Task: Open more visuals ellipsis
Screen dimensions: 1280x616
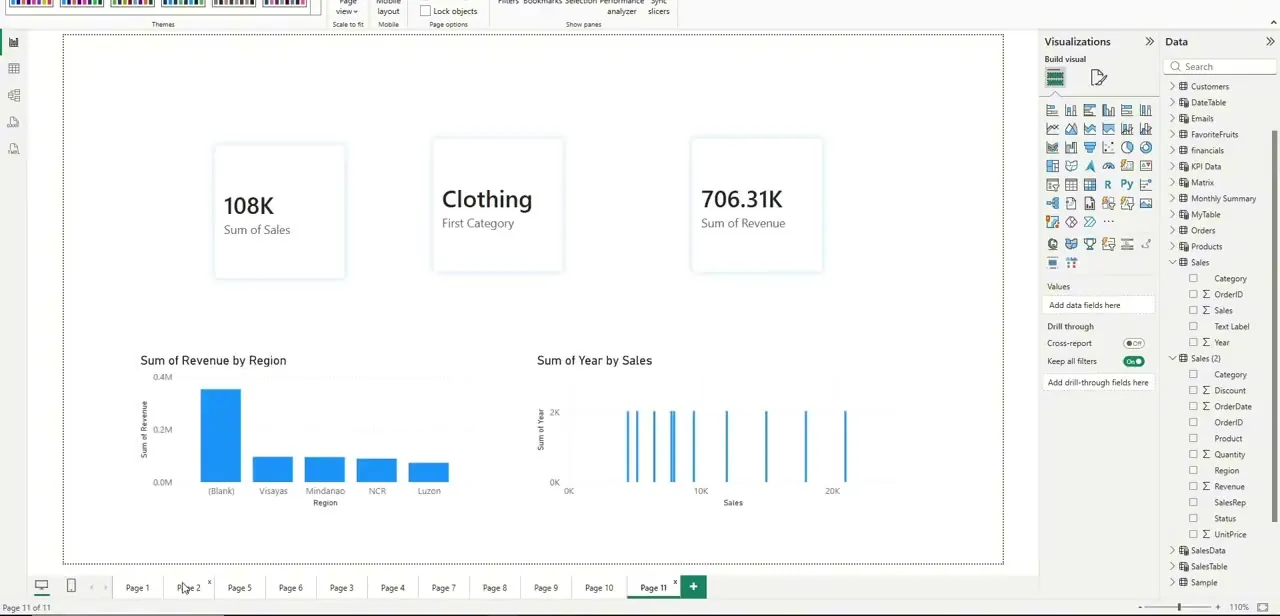Action: coord(1108,222)
